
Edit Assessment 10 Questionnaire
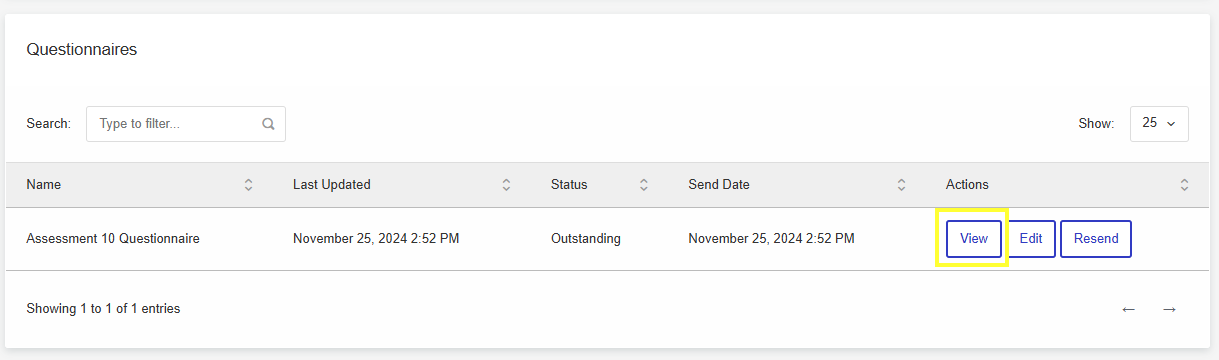point(1031,239)
